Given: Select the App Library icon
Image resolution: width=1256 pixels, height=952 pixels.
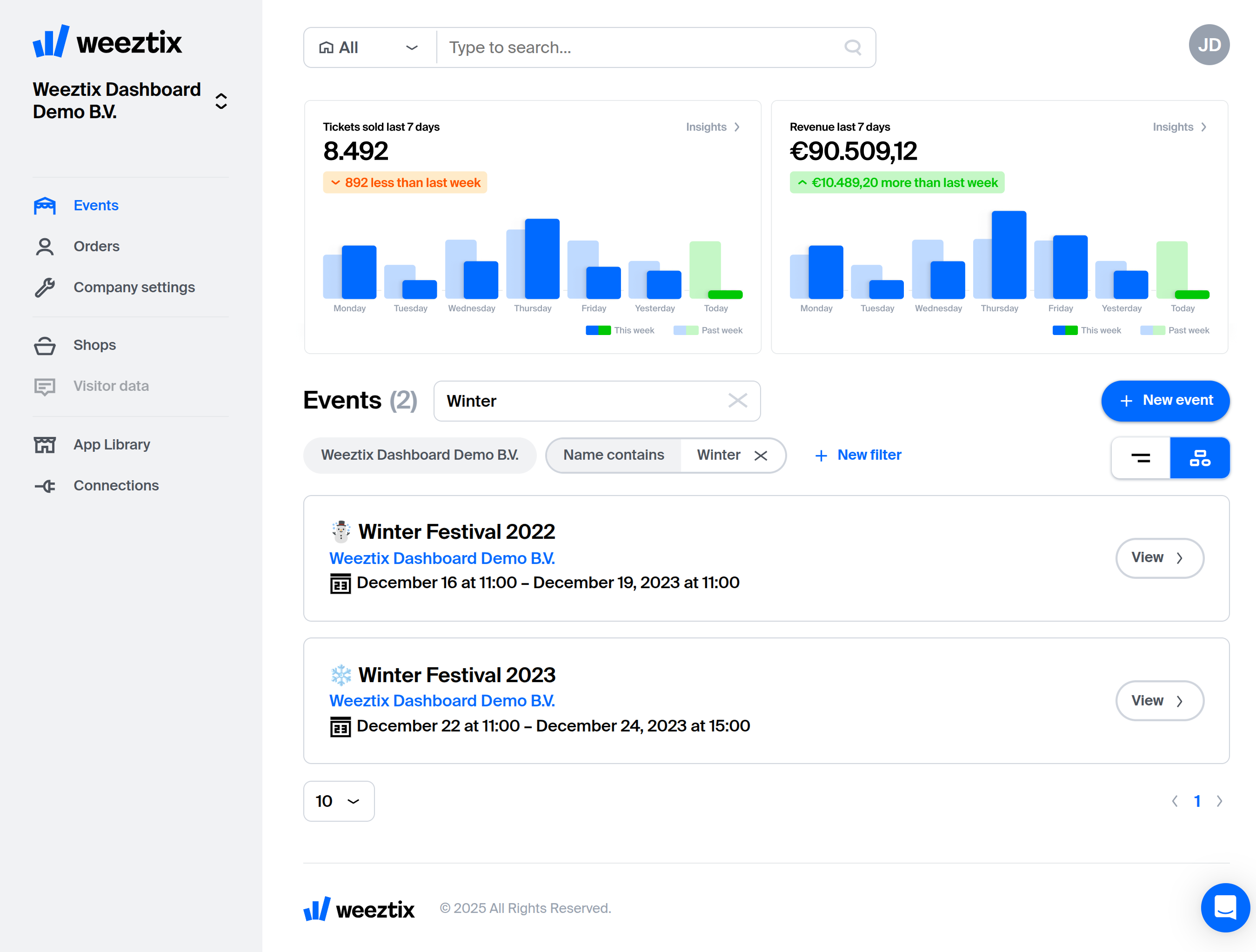Looking at the screenshot, I should point(45,445).
